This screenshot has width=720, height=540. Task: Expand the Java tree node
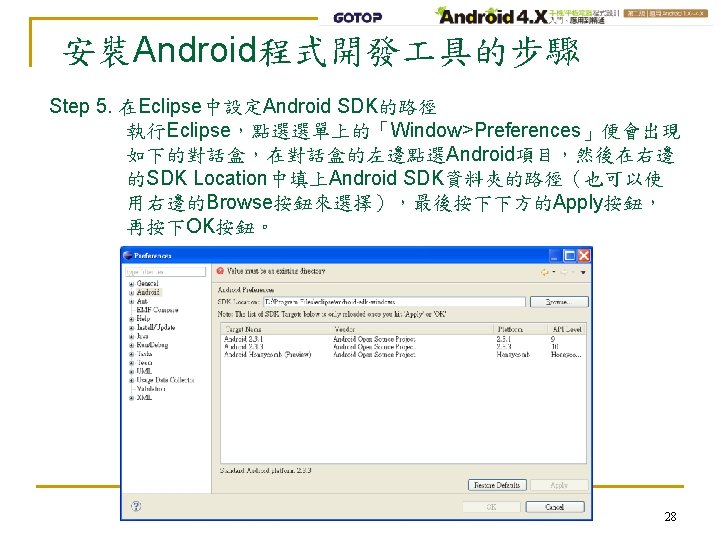point(131,337)
